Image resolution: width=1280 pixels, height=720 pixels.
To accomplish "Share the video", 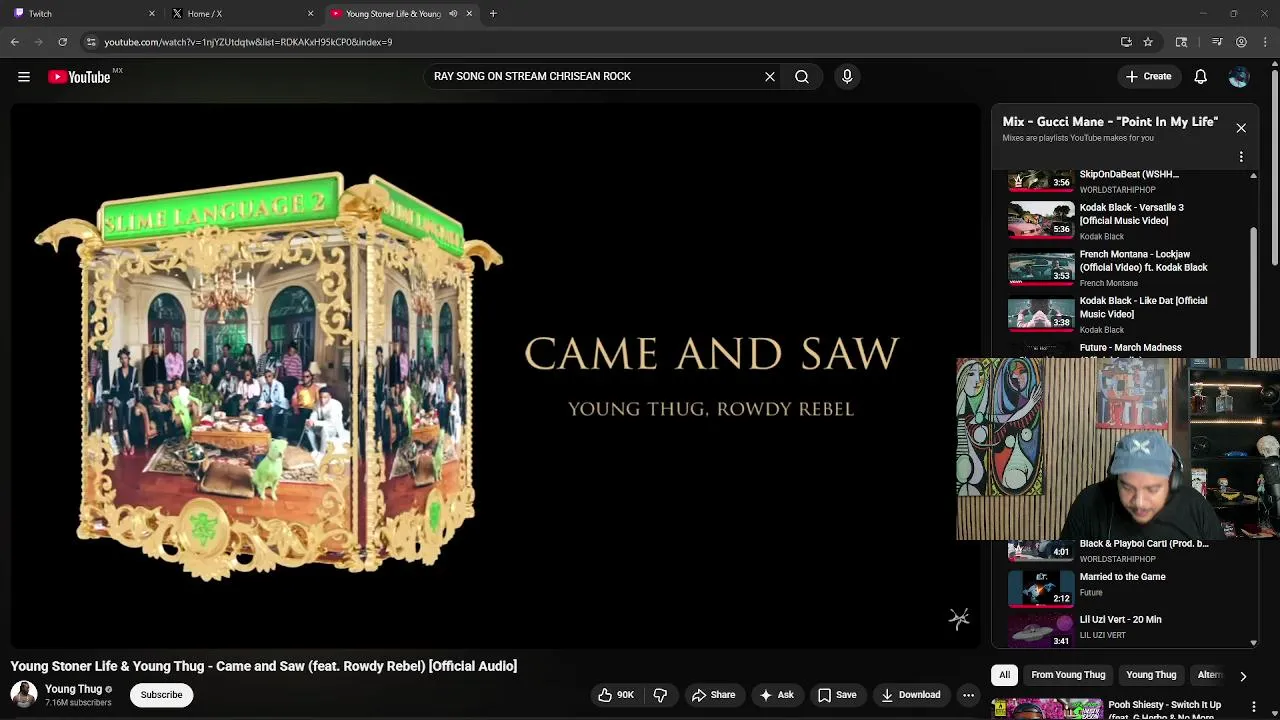I will click(713, 695).
